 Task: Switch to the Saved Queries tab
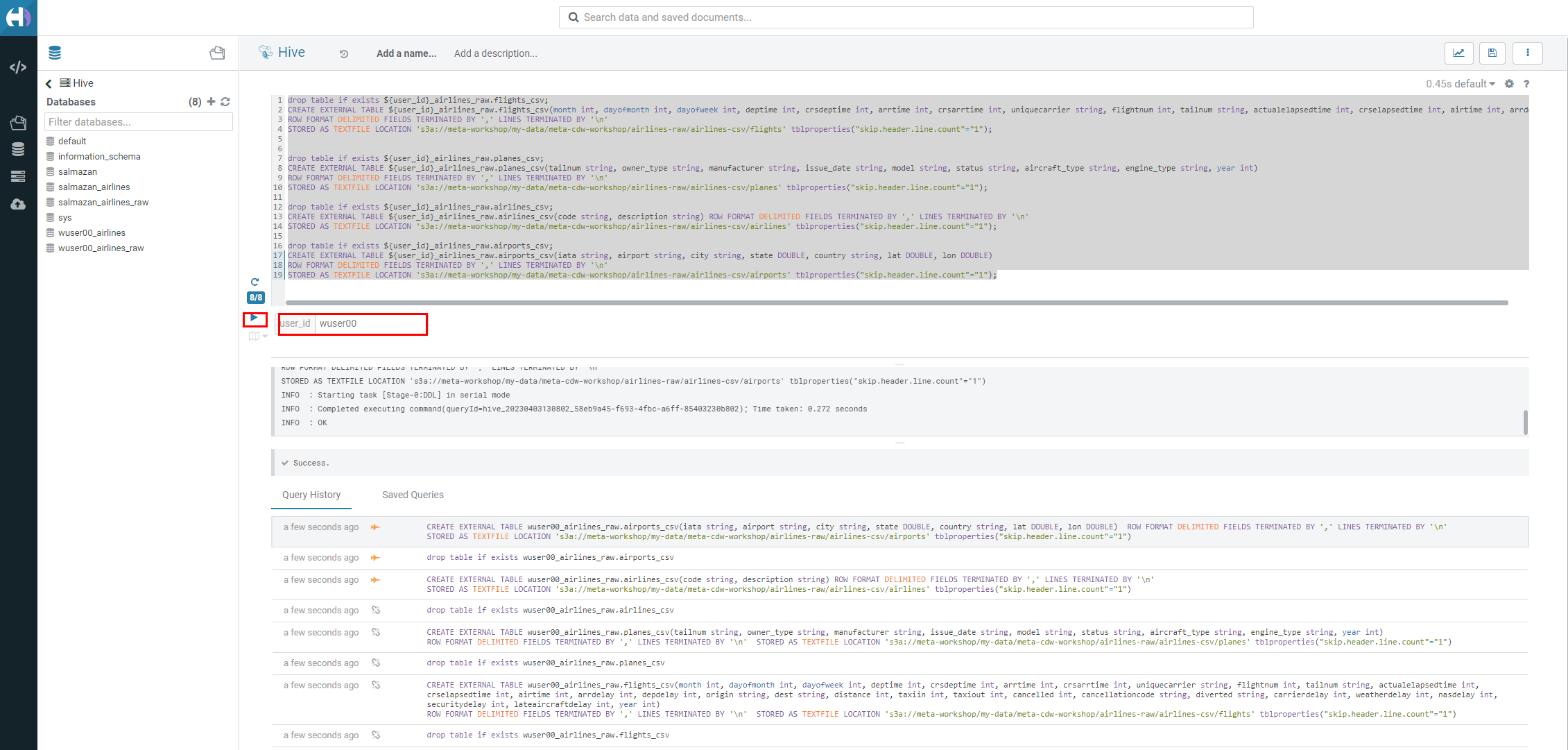(413, 495)
